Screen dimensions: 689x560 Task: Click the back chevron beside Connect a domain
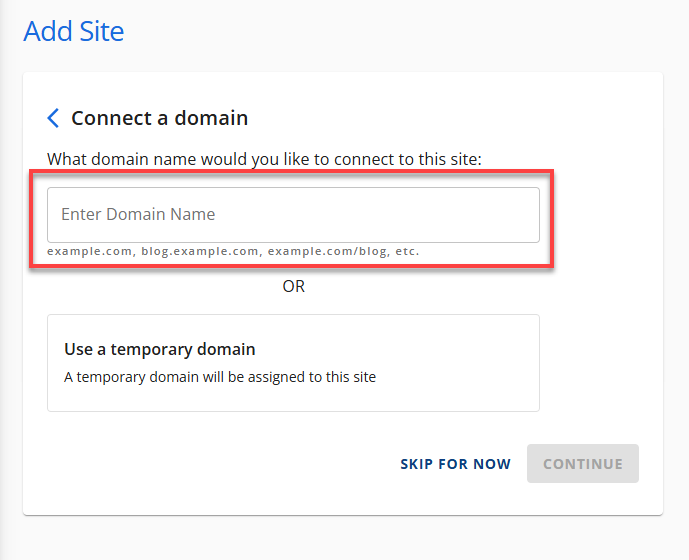coord(54,118)
